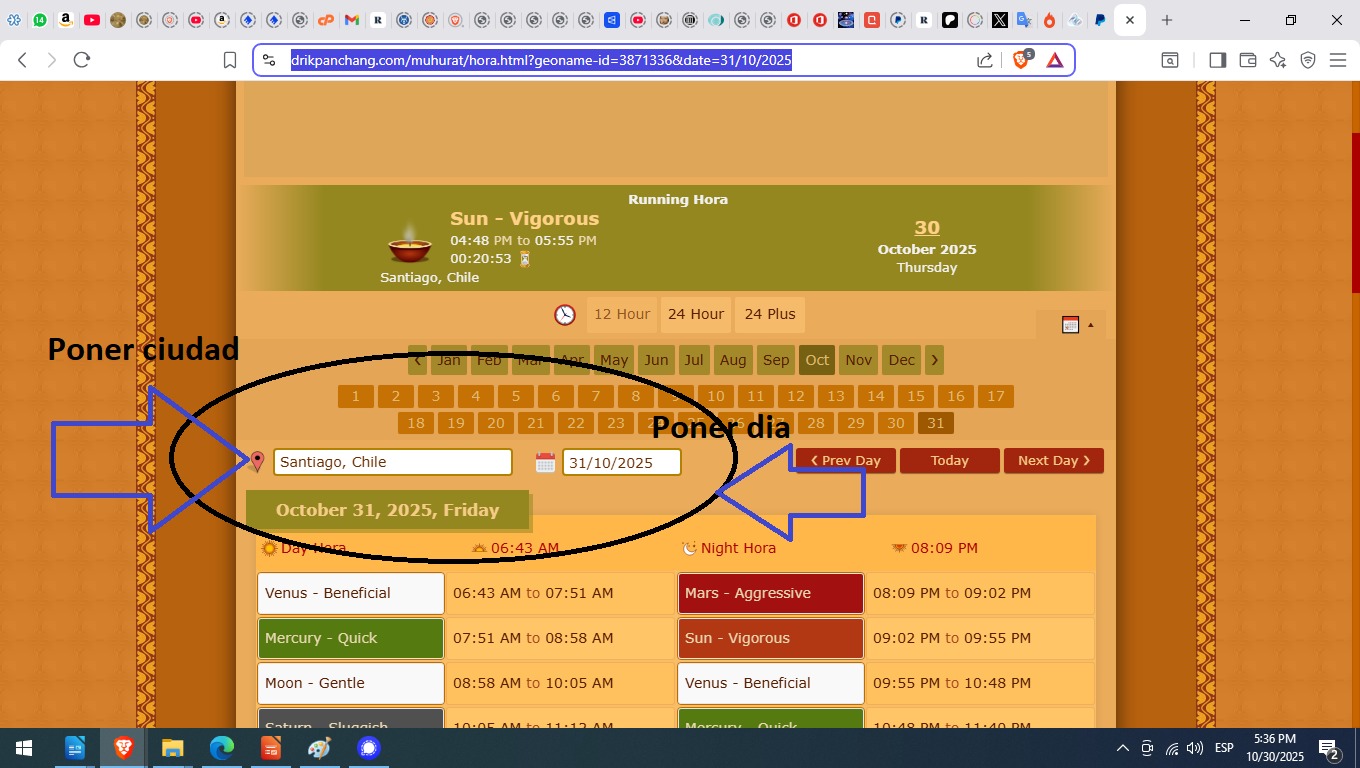This screenshot has width=1360, height=768.
Task: Click the red location pin icon
Action: click(257, 461)
